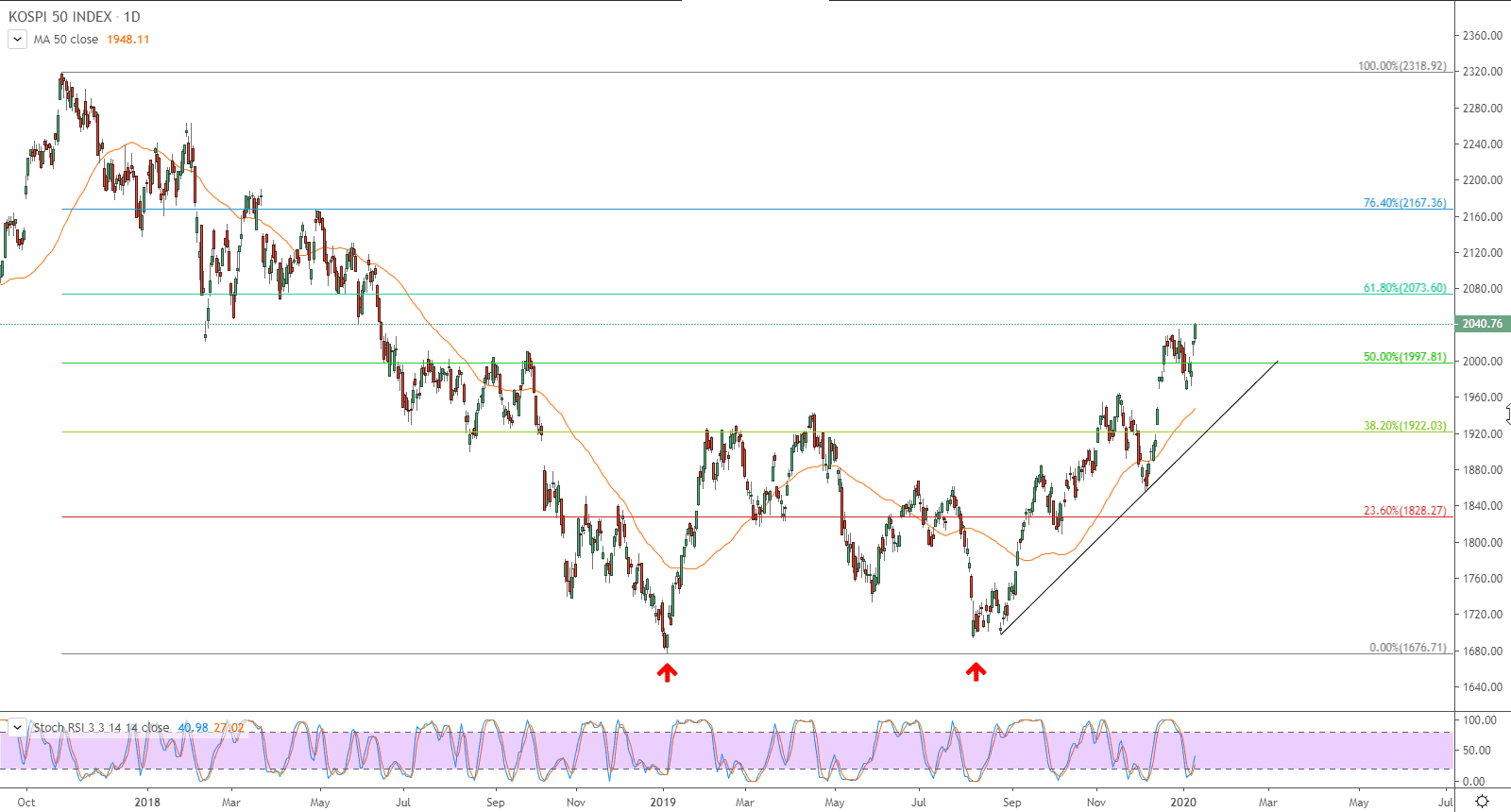Click the current price tag 2040.76
This screenshot has width=1511, height=812.
coord(1483,324)
